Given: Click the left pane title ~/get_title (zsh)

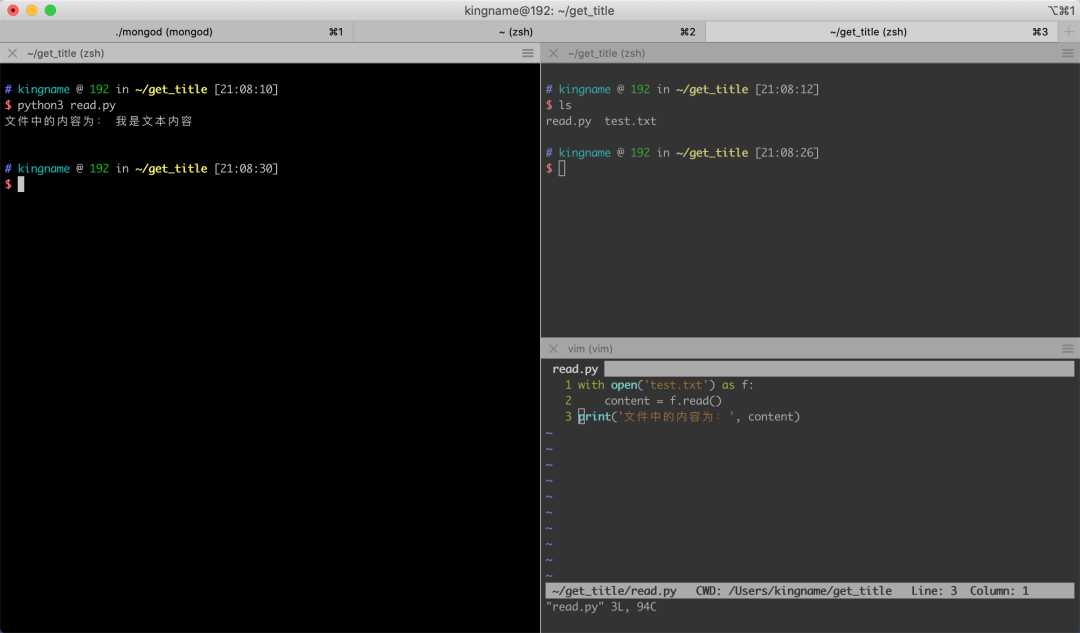Looking at the screenshot, I should click(x=65, y=53).
